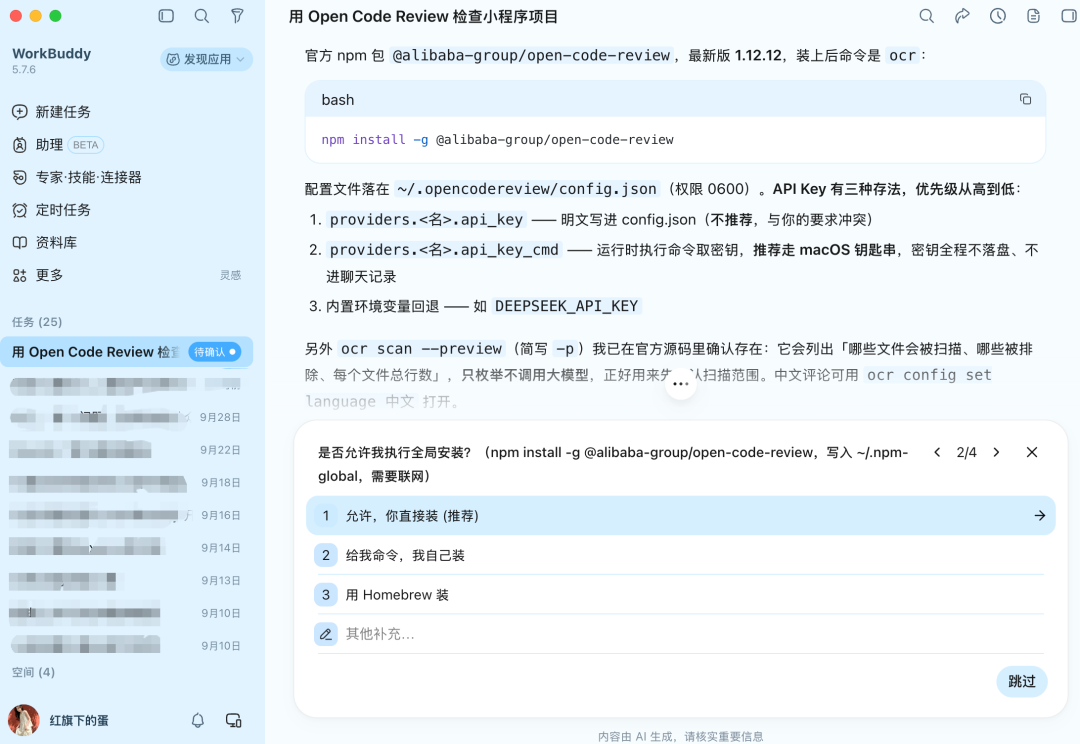This screenshot has width=1080, height=744.
Task: Click the 跳过 skip button
Action: coord(1021,681)
